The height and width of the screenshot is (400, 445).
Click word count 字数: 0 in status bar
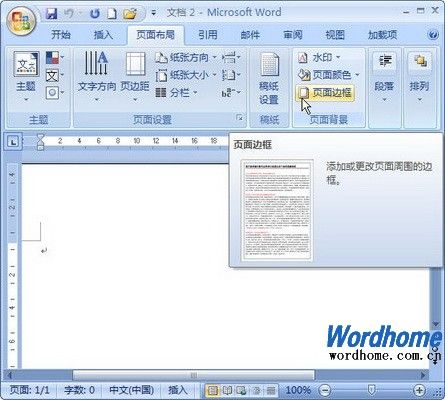pyautogui.click(x=79, y=390)
